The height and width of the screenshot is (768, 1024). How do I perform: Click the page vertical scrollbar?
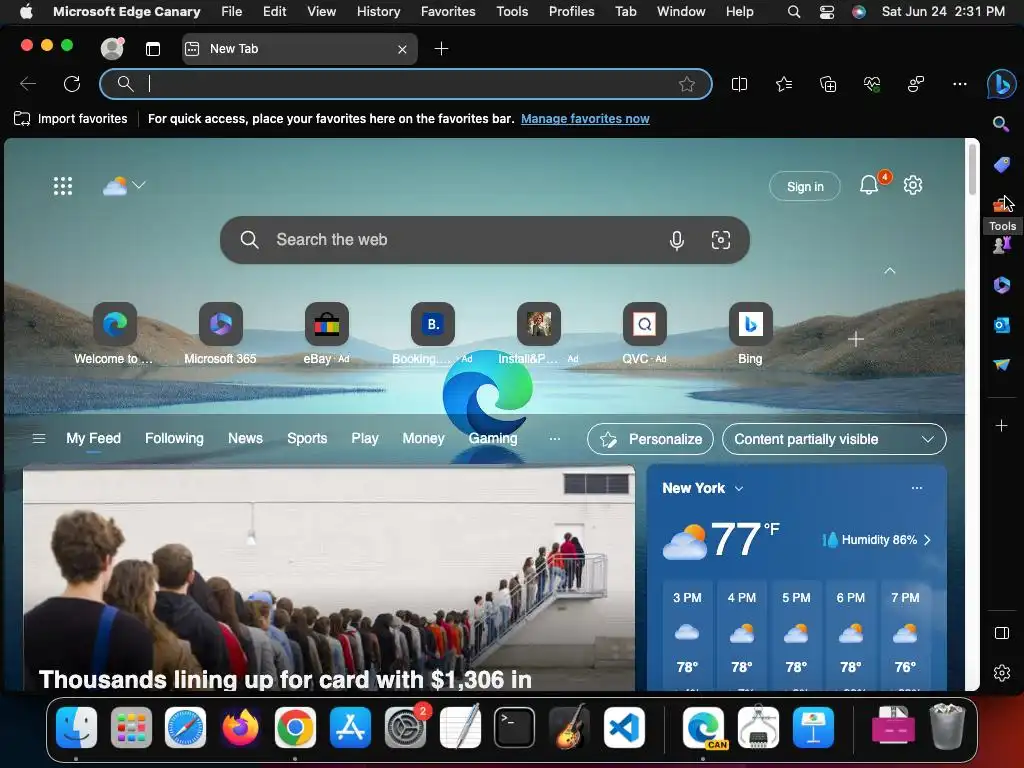tap(972, 170)
